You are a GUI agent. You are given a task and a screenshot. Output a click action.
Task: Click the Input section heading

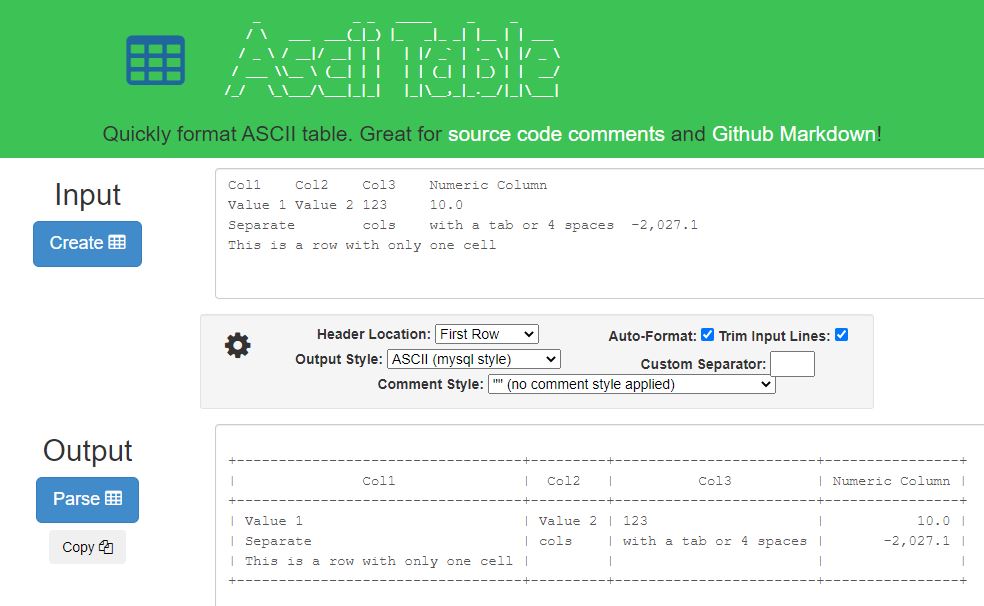tap(87, 196)
